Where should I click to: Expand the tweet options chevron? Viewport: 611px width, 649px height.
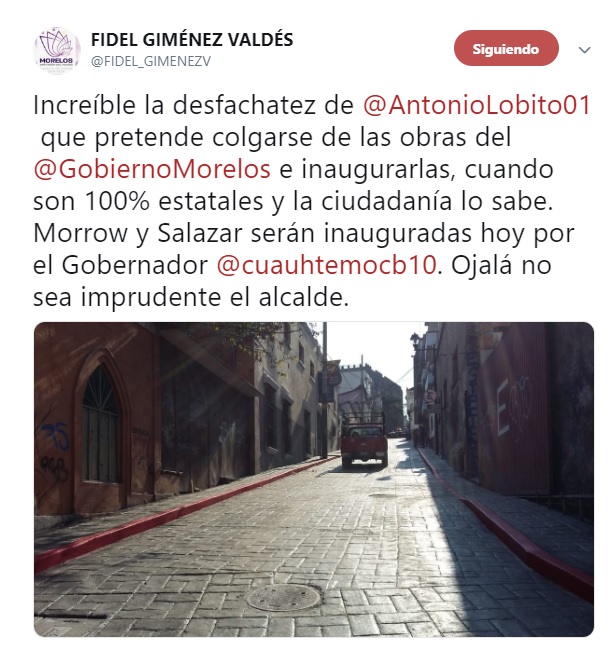[x=584, y=50]
